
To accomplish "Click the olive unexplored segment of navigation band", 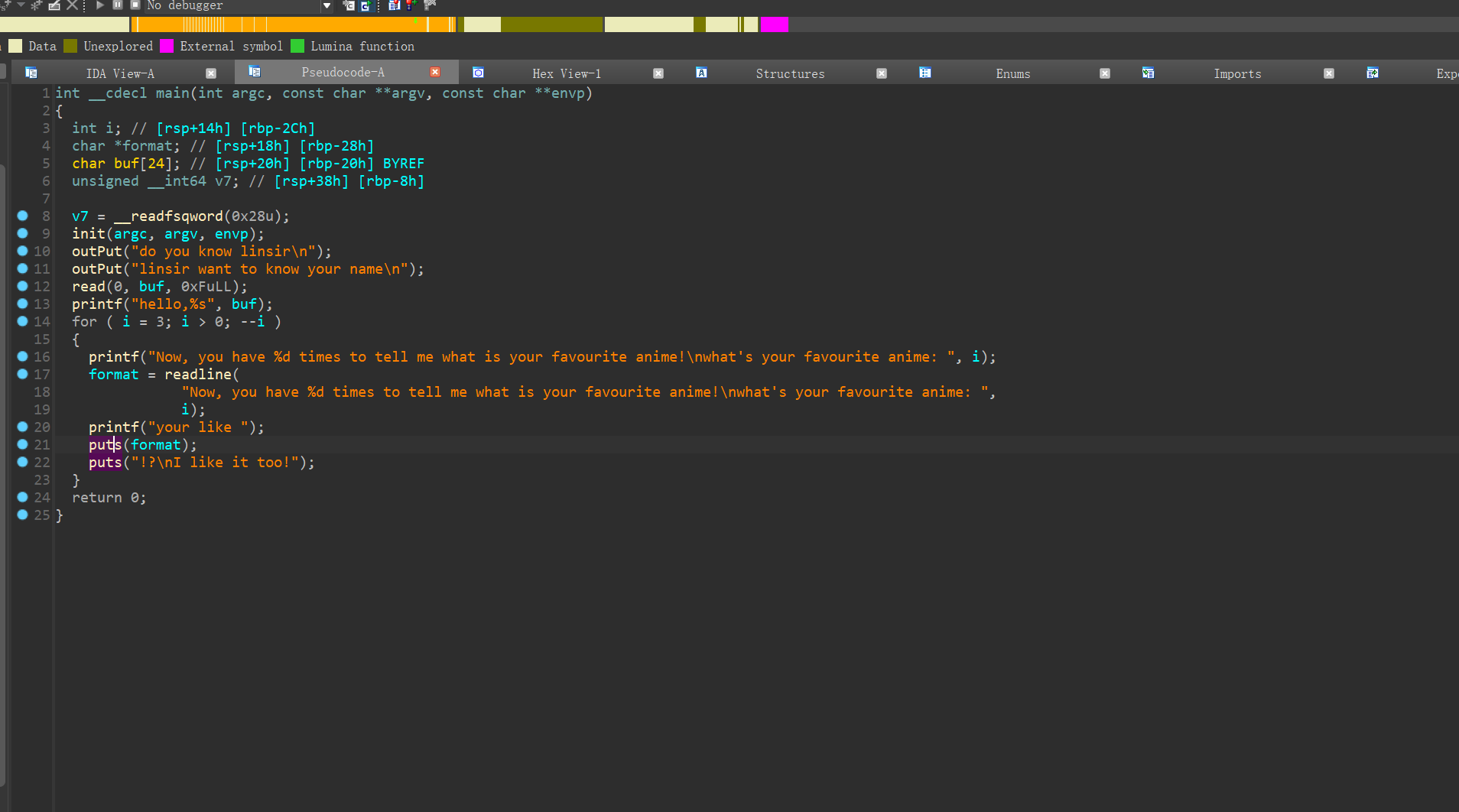I will click(551, 24).
